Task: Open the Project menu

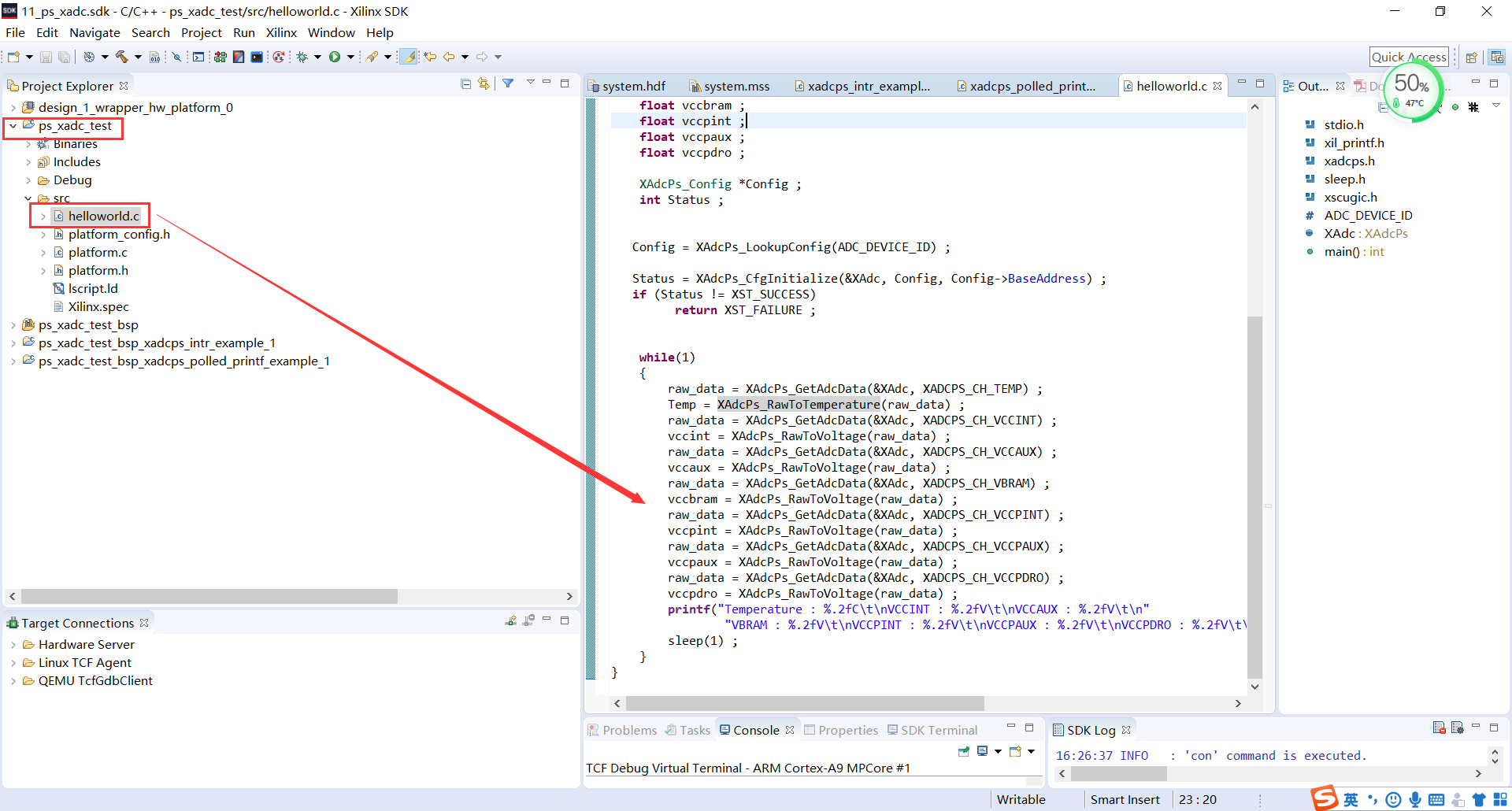Action: 202,32
